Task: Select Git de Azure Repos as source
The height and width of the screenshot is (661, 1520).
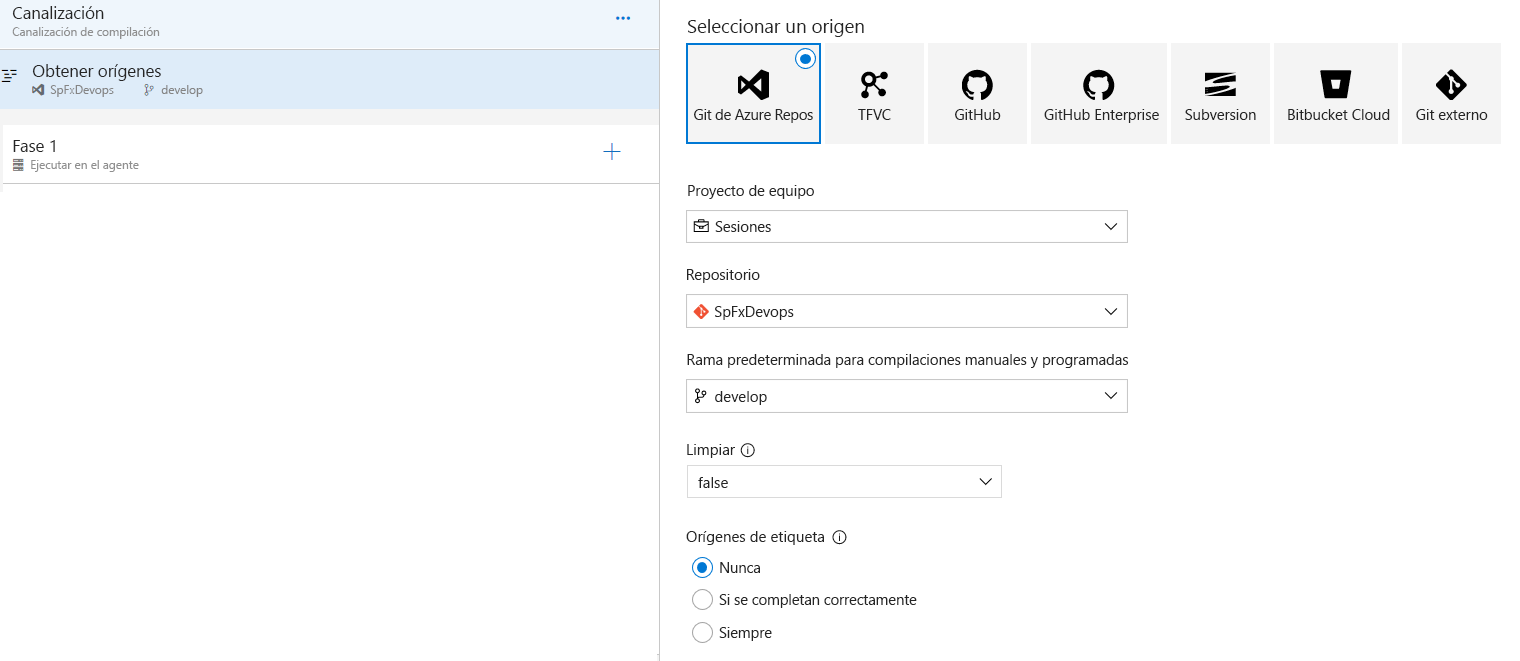Action: tap(753, 93)
